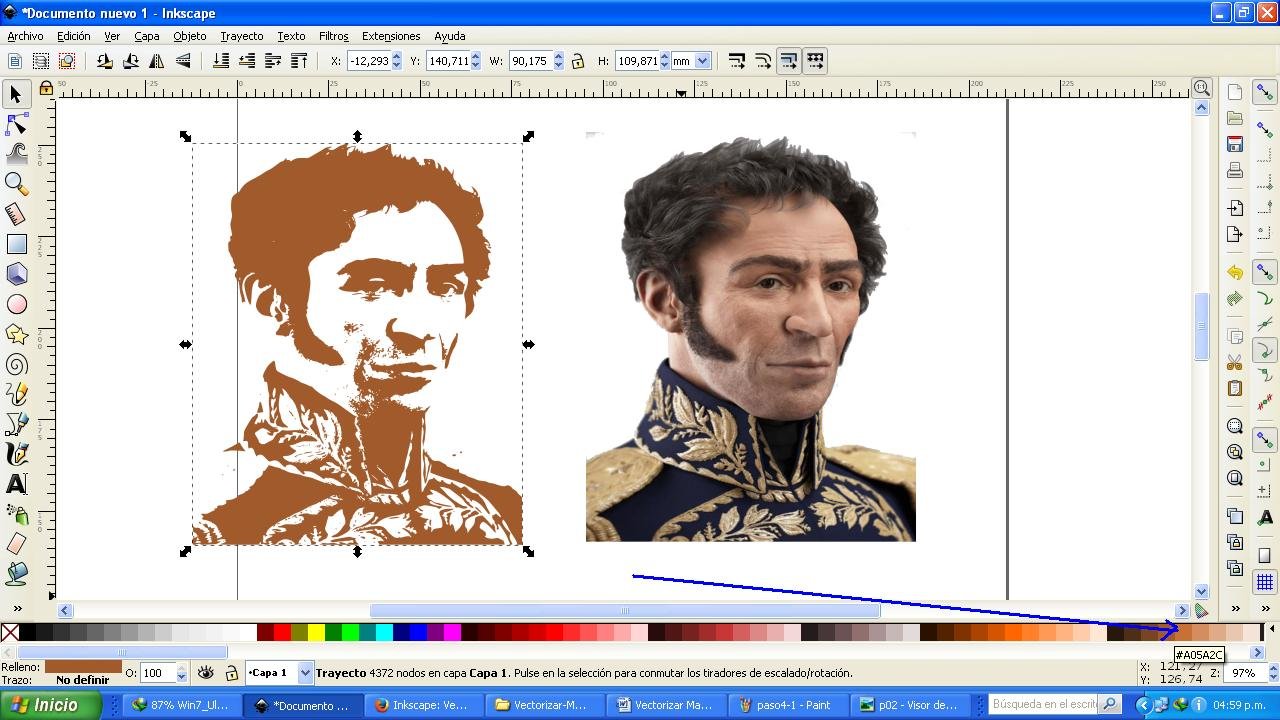This screenshot has height=720, width=1280.
Task: Expand the commands bar overflow chevron
Action: point(1236,608)
